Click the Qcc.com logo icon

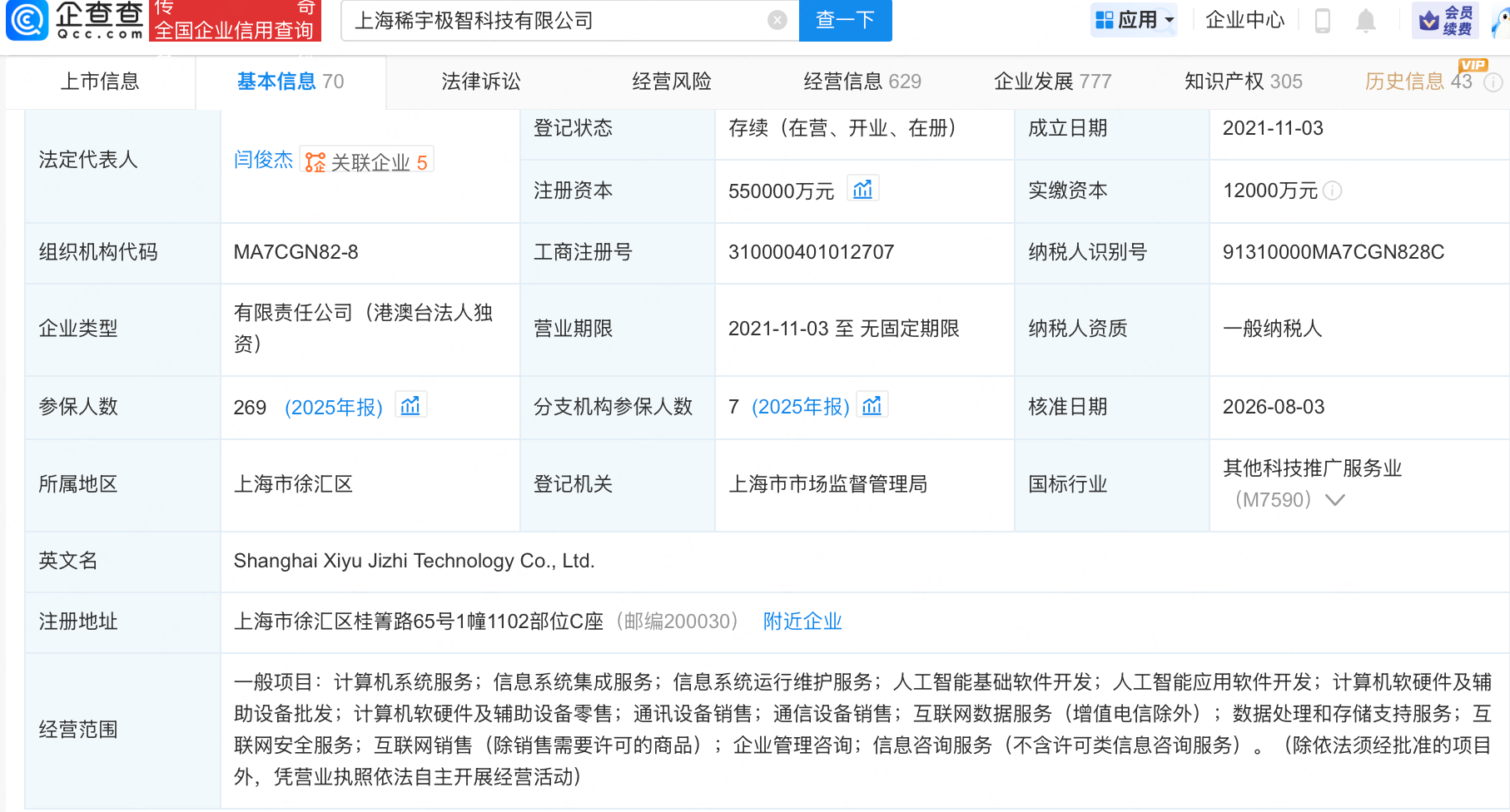click(x=27, y=20)
